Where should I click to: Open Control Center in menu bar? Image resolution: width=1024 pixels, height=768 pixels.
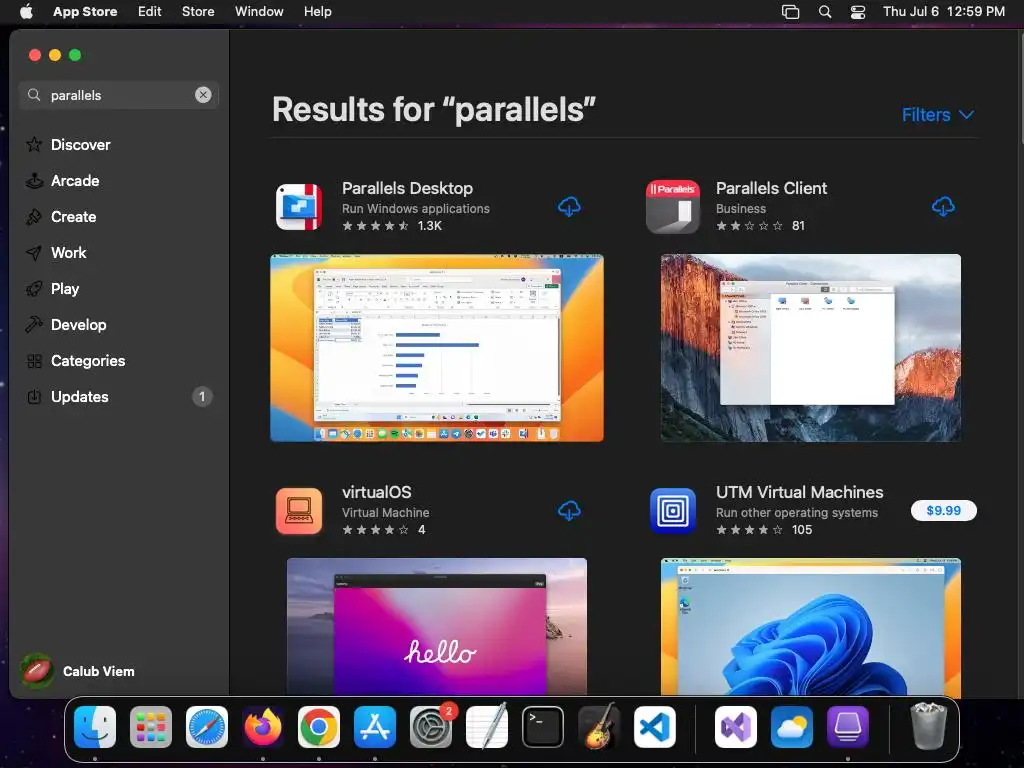pos(857,12)
